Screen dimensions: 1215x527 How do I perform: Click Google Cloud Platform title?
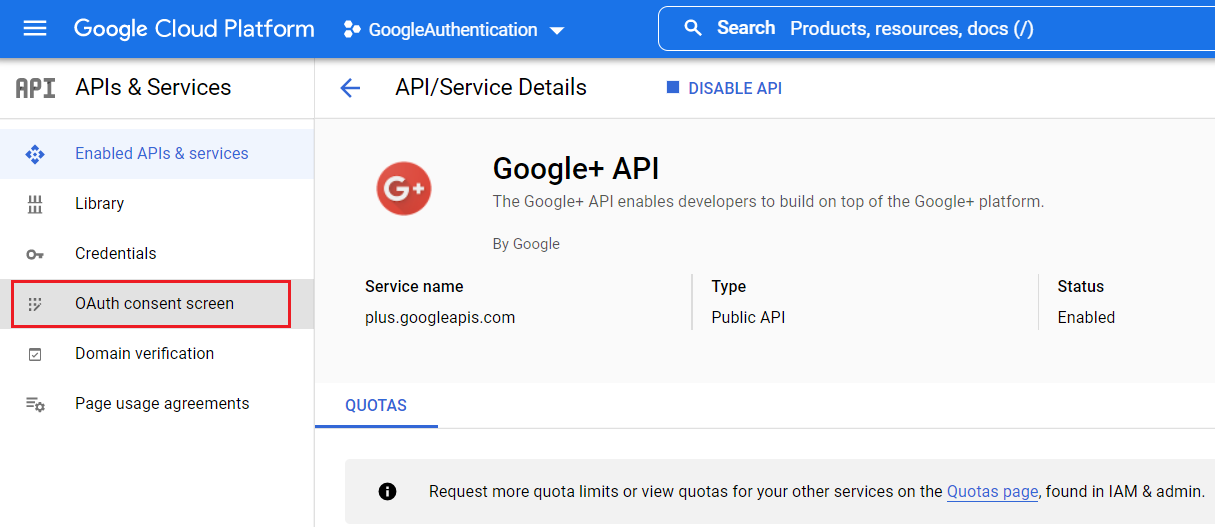tap(194, 29)
